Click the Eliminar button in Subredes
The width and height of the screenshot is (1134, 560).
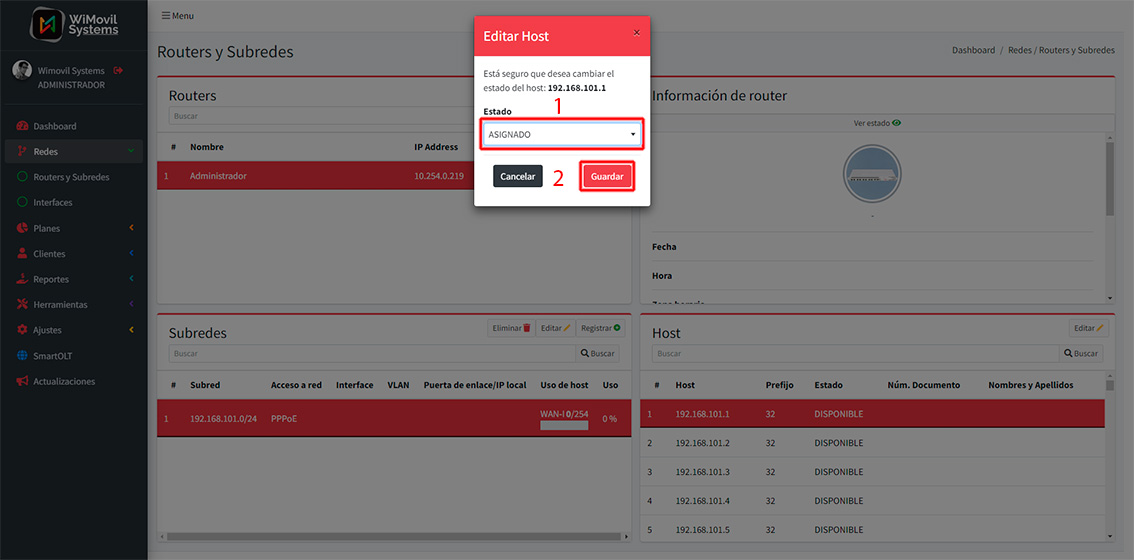click(511, 328)
